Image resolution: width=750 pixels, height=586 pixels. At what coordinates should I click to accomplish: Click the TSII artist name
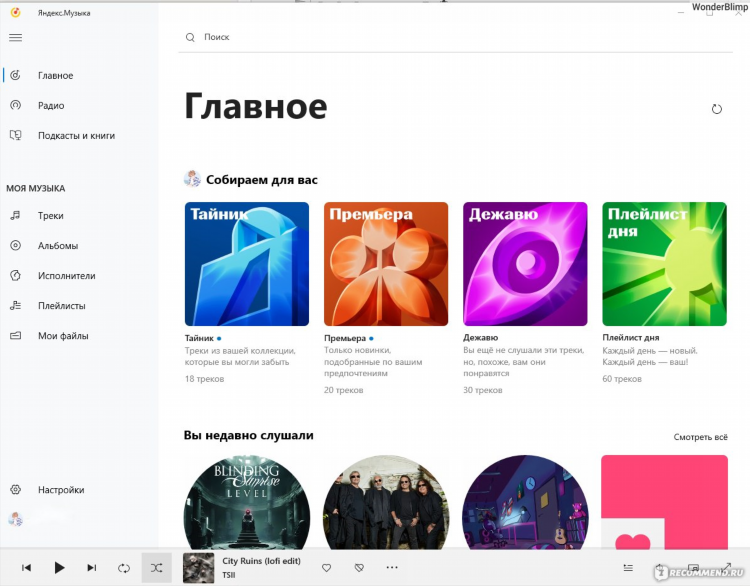(x=229, y=575)
